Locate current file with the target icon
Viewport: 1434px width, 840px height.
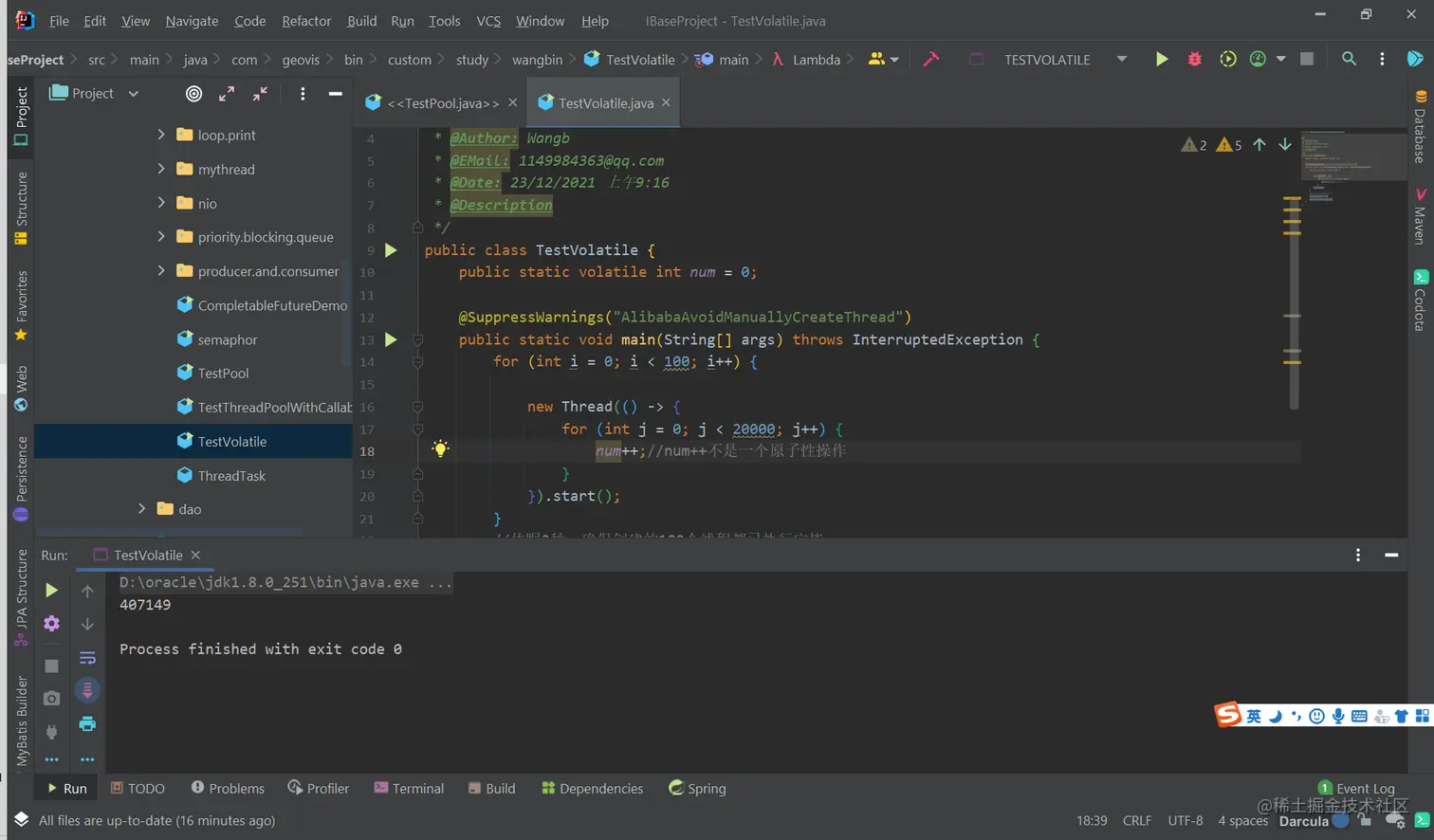193,93
